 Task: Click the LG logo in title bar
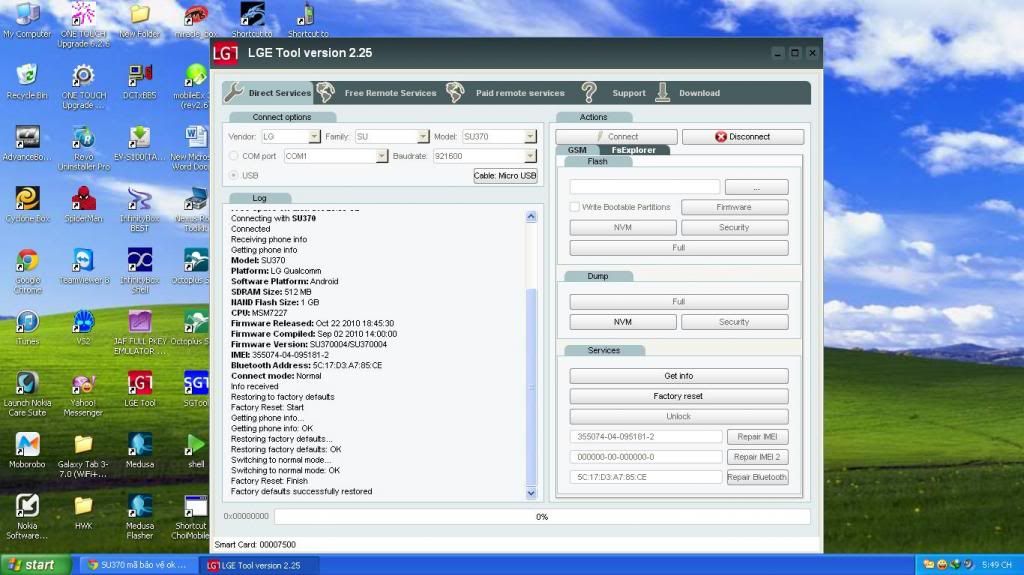coord(225,53)
